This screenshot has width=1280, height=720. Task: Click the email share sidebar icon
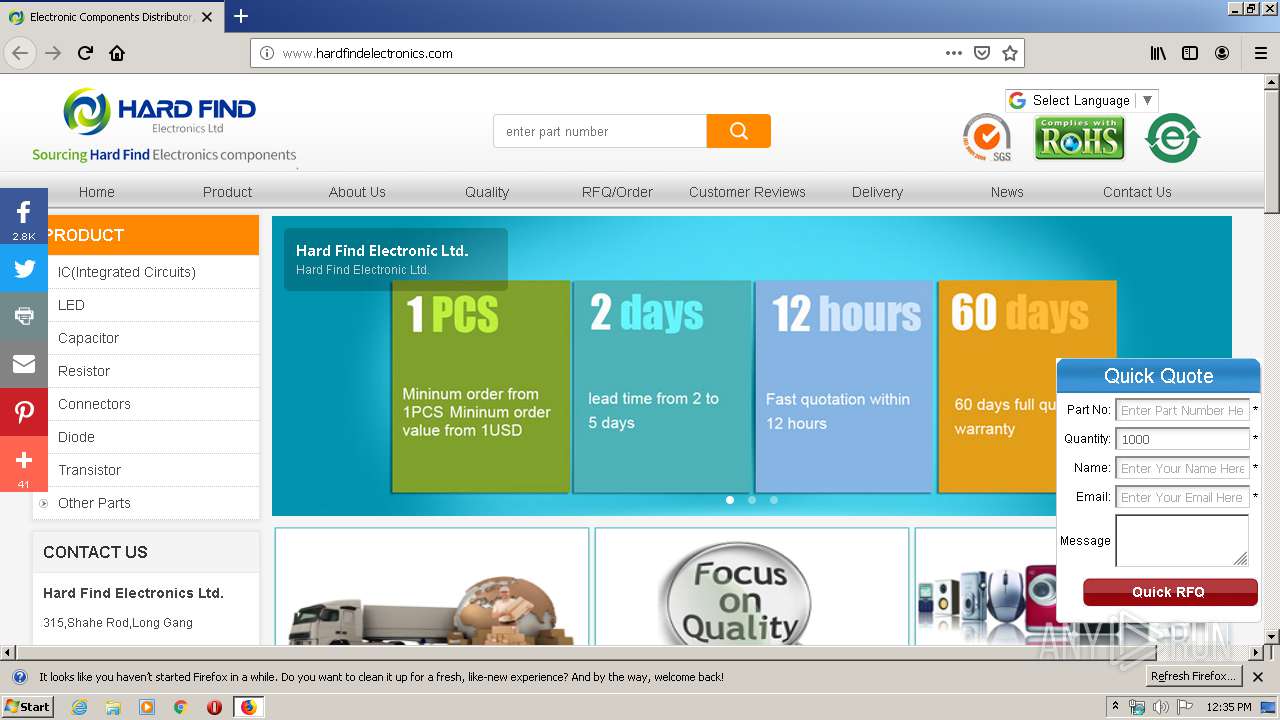24,364
